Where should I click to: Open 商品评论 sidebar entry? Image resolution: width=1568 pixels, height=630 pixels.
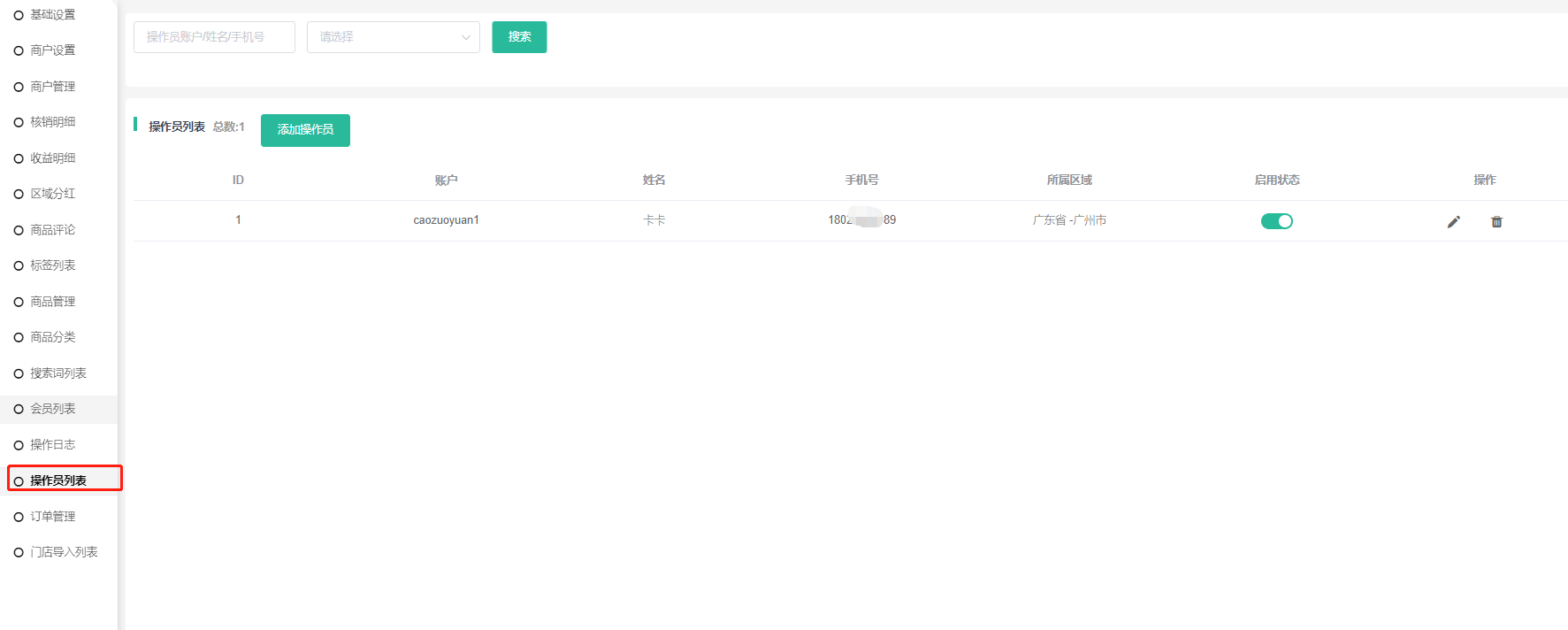pyautogui.click(x=53, y=230)
